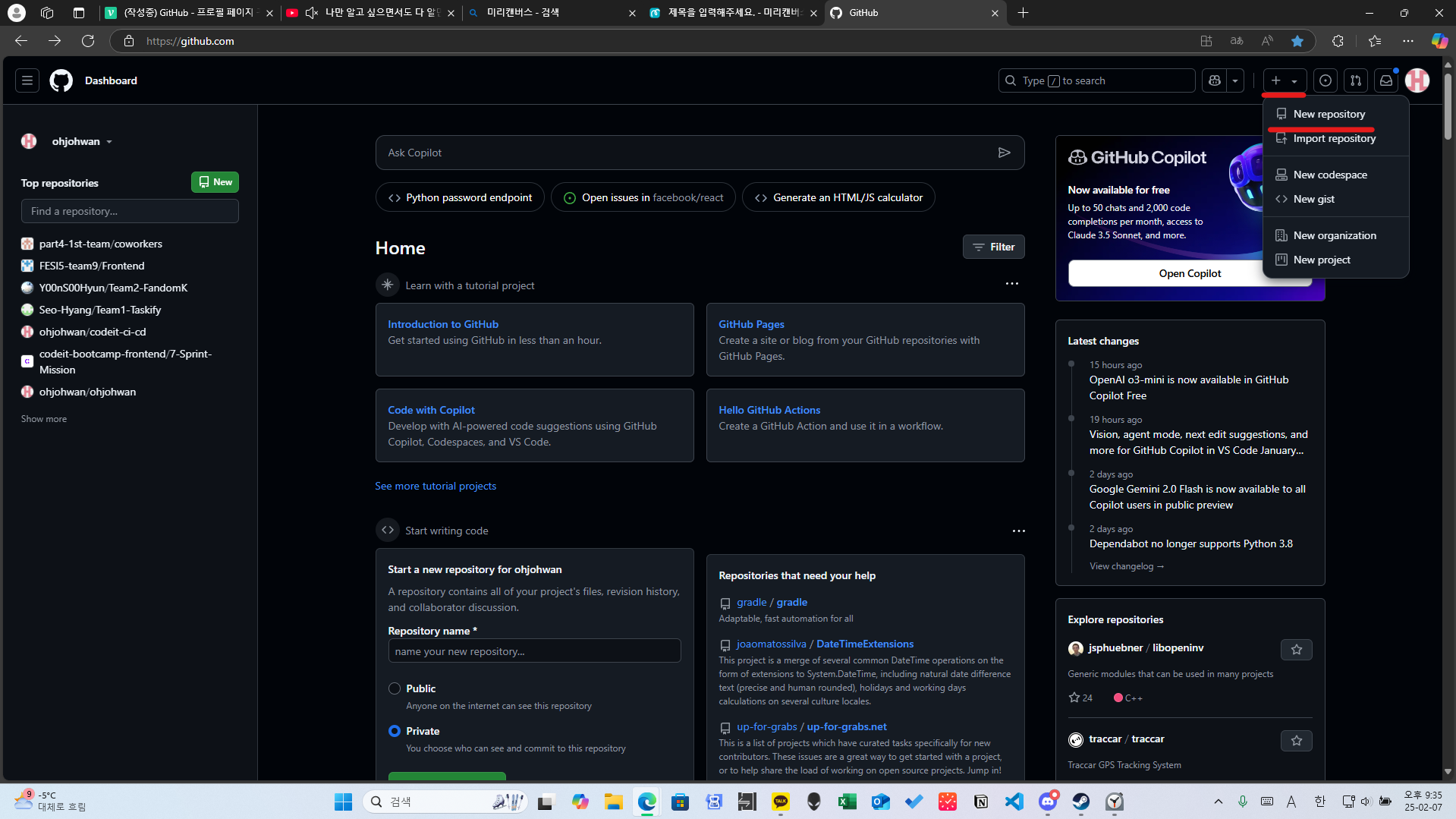Open the Code with Copilot tutorial
1456x819 pixels.
(431, 410)
